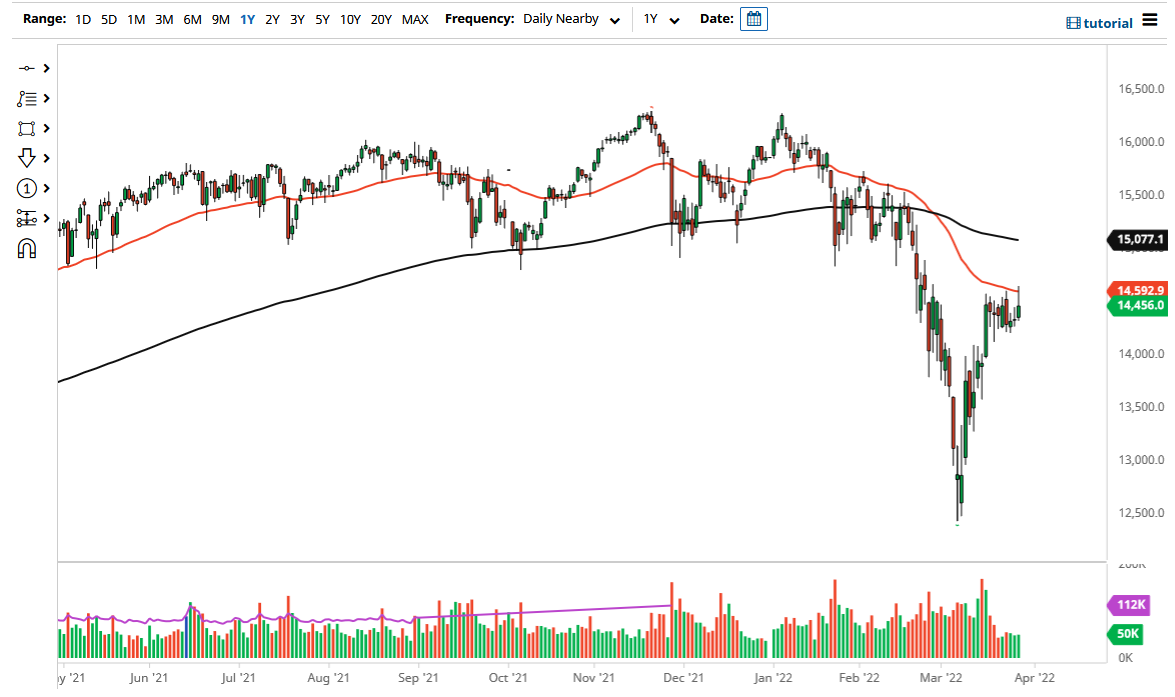Switch to the 3M range
The height and width of the screenshot is (697, 1175).
pos(164,19)
